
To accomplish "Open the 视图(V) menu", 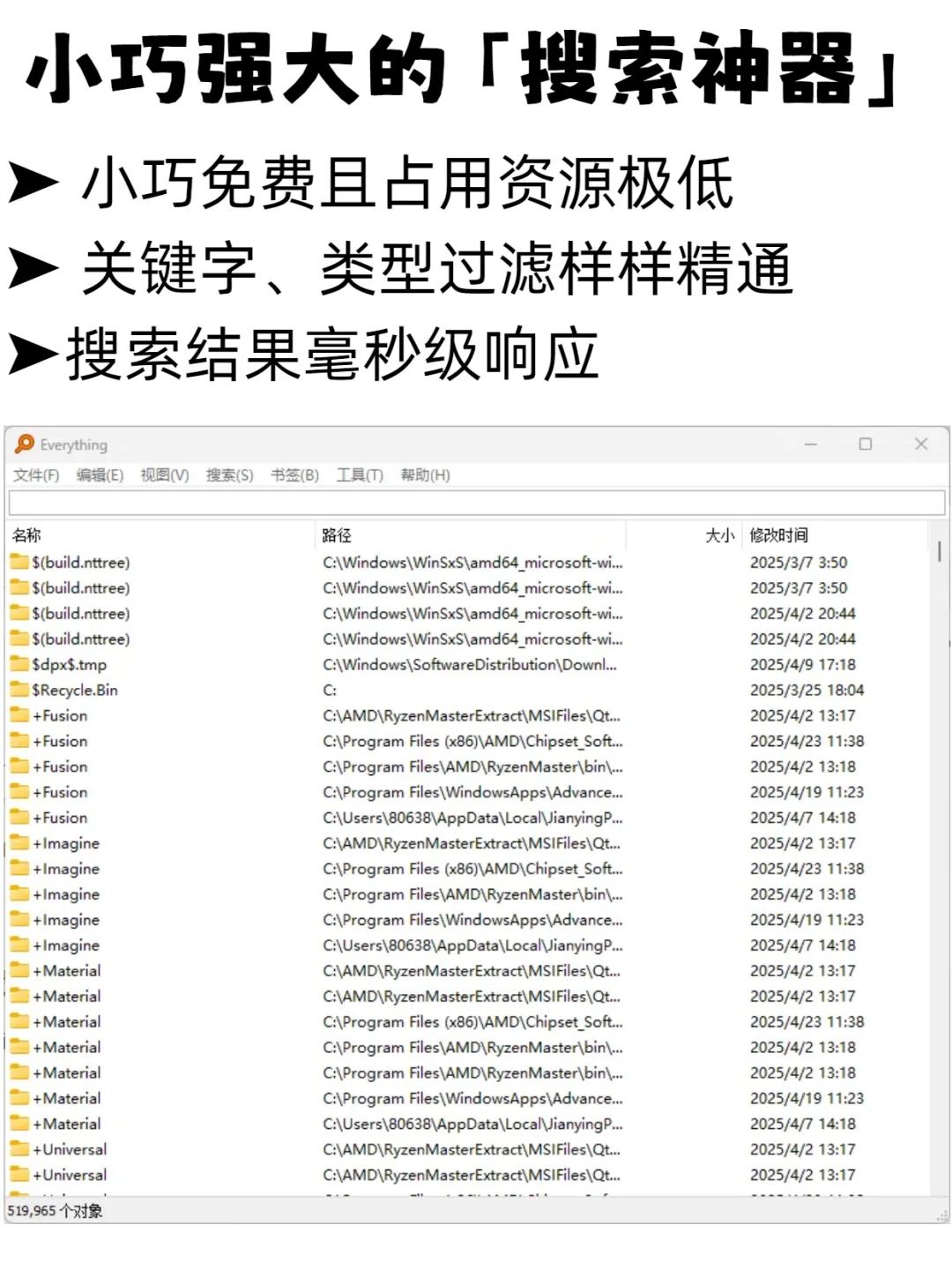I will 164,474.
